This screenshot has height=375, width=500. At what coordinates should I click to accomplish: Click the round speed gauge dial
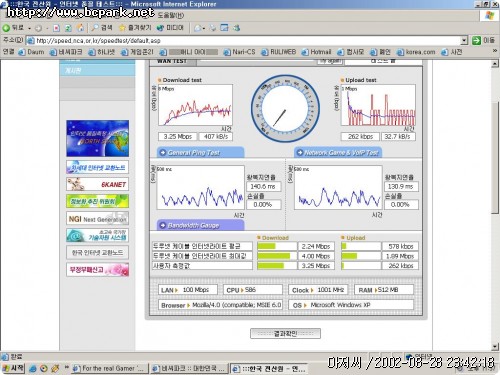tap(285, 109)
